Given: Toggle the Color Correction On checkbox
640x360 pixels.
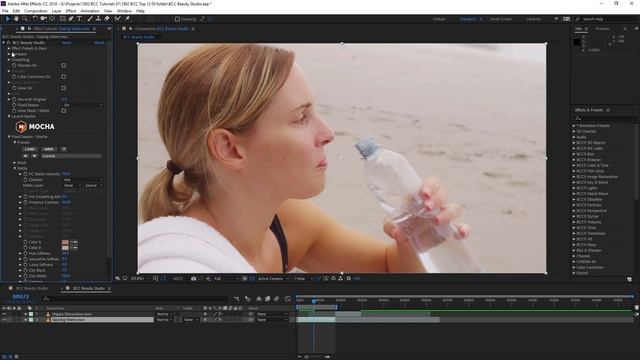Looking at the screenshot, I should tap(64, 77).
